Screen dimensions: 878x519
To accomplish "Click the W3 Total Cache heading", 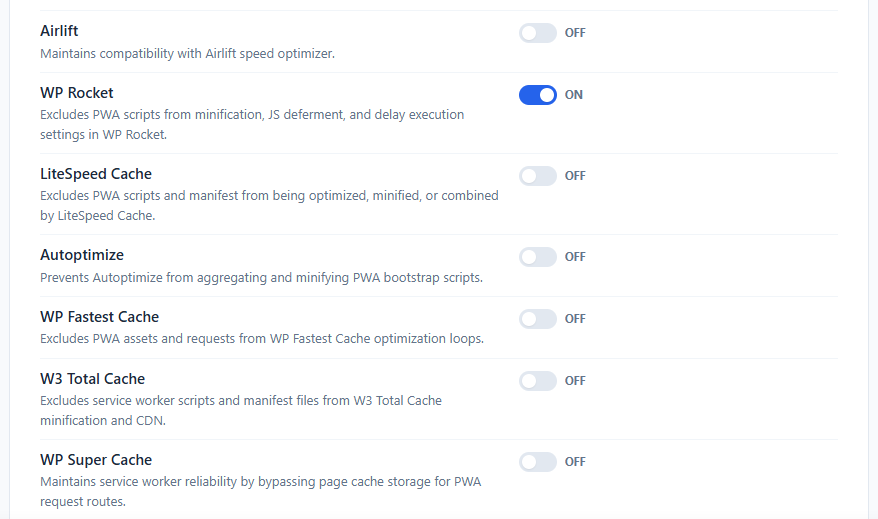I will point(92,379).
